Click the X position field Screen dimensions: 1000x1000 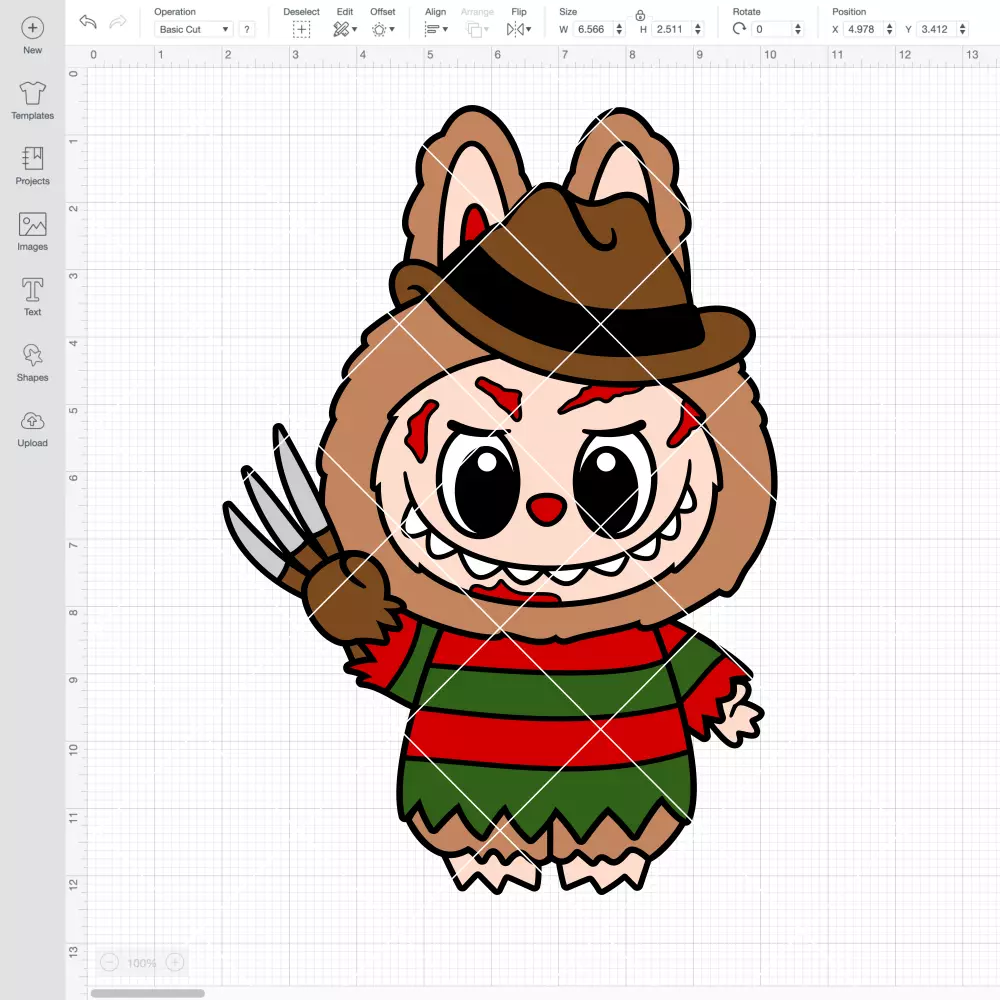(864, 29)
